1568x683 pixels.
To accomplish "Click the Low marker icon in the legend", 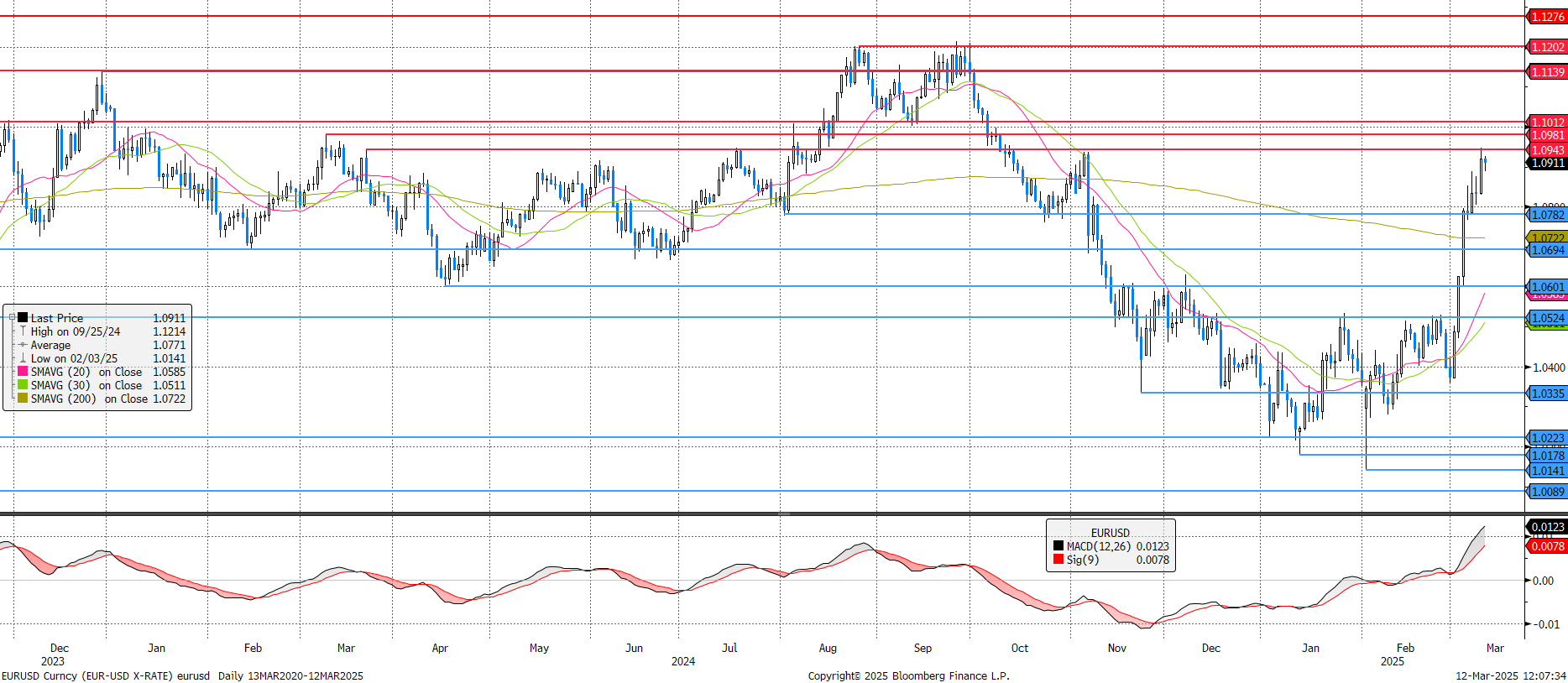I will 23,358.
